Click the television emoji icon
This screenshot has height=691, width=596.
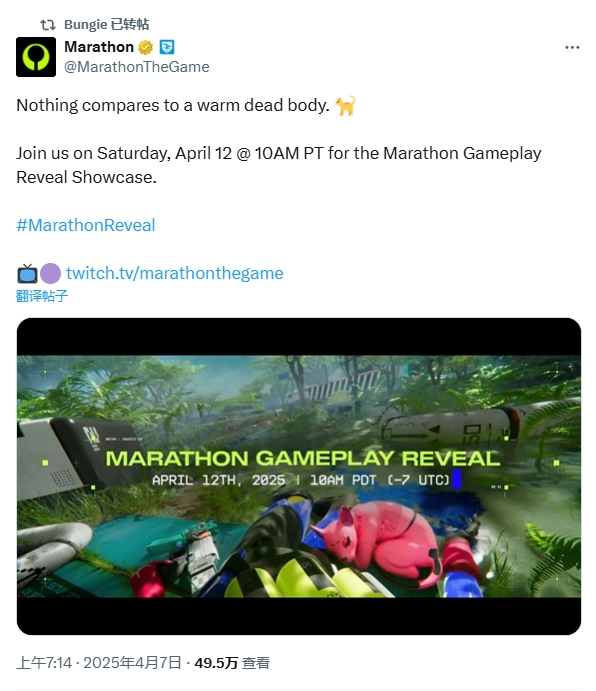(27, 273)
